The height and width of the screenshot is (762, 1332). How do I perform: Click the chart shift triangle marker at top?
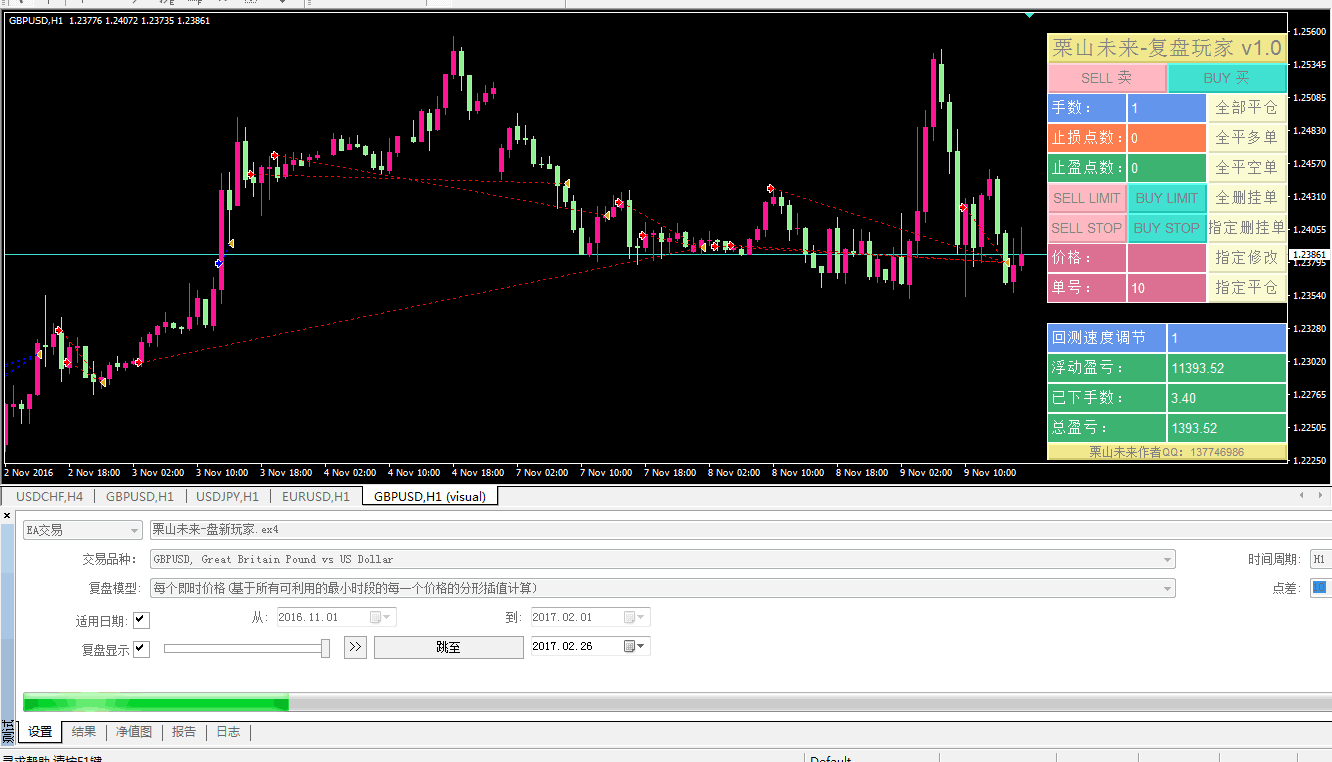pos(1029,14)
